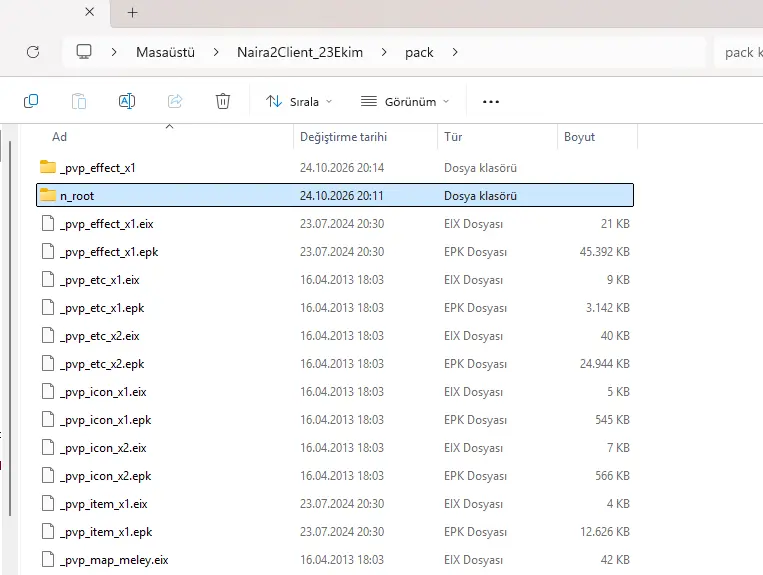Open the three-dots more options menu
Image resolution: width=763 pixels, height=575 pixels.
tap(490, 102)
